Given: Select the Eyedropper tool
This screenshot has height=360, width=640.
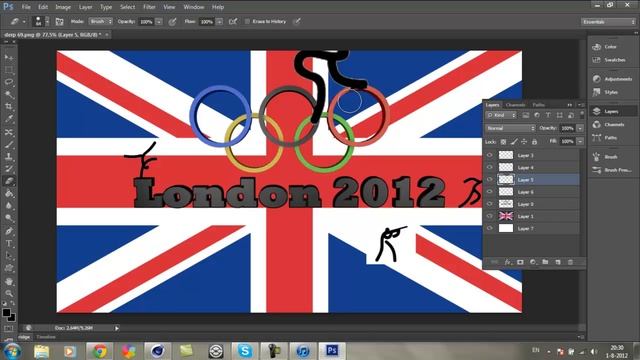Looking at the screenshot, I should tap(9, 120).
